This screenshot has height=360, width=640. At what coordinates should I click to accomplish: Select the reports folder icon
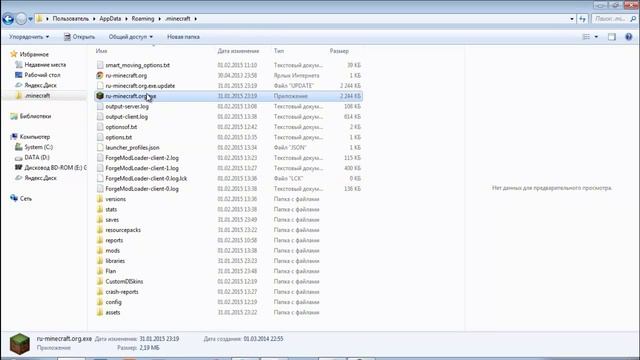pos(100,240)
